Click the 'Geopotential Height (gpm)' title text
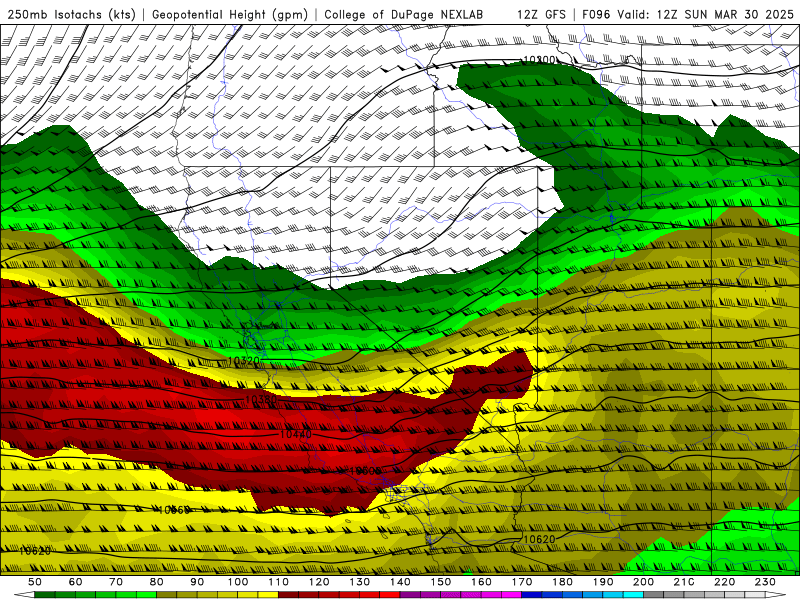Viewport: 800px width, 600px height. click(x=230, y=15)
